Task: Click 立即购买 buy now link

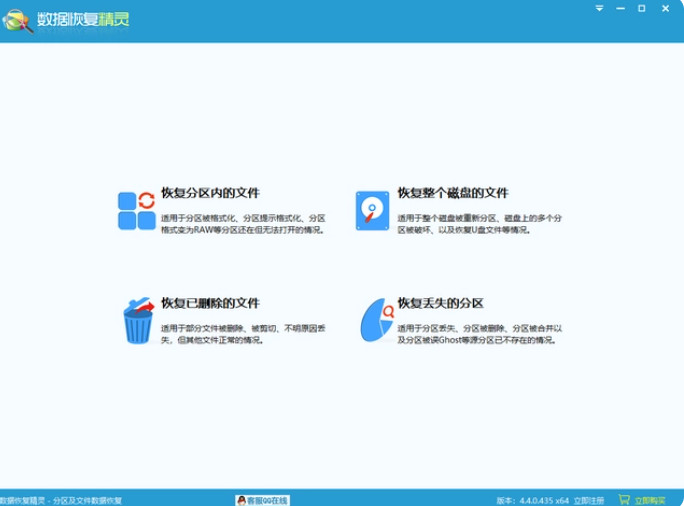Action: pyautogui.click(x=649, y=500)
